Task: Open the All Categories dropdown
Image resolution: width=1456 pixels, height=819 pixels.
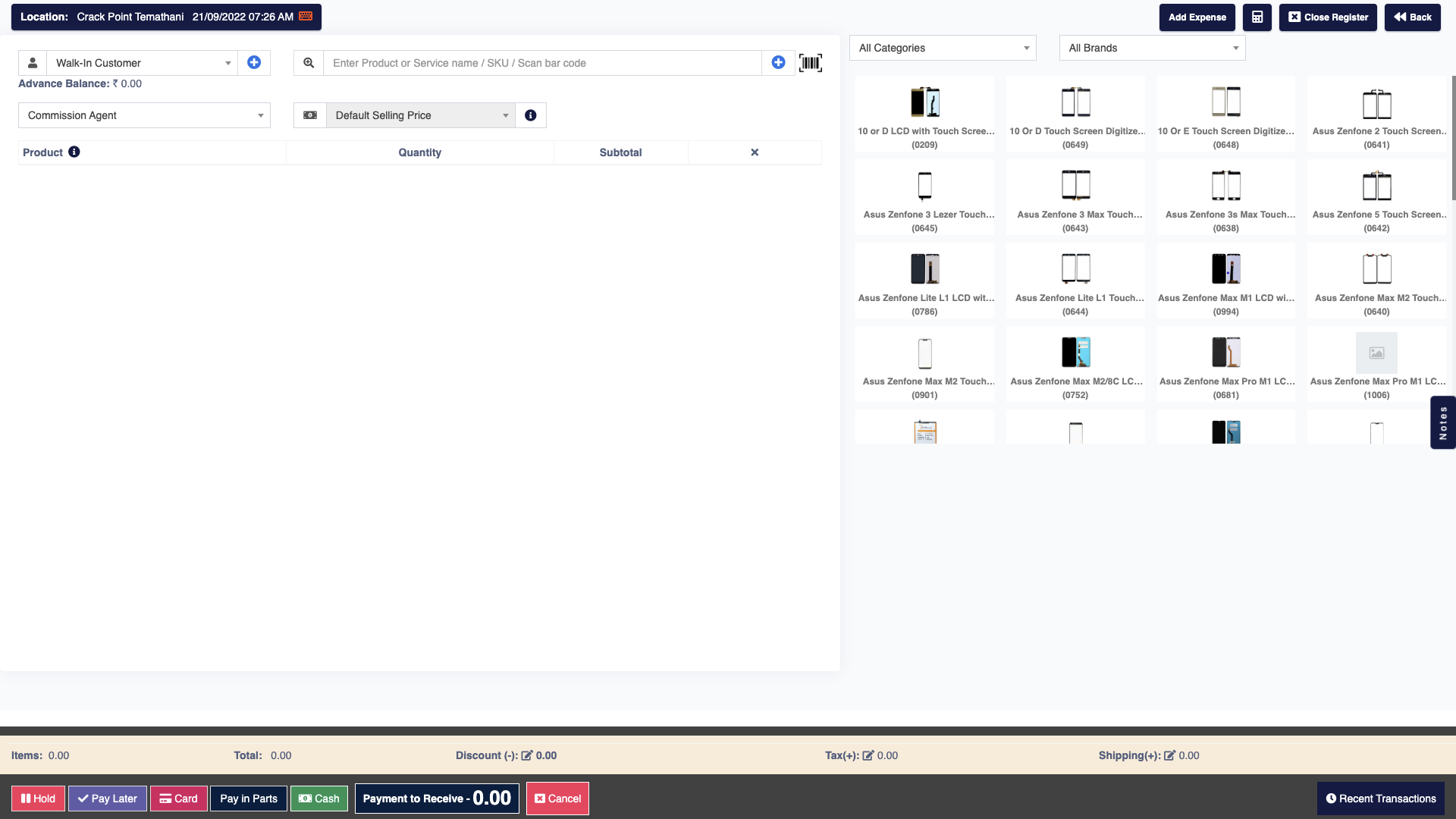Action: [x=943, y=48]
